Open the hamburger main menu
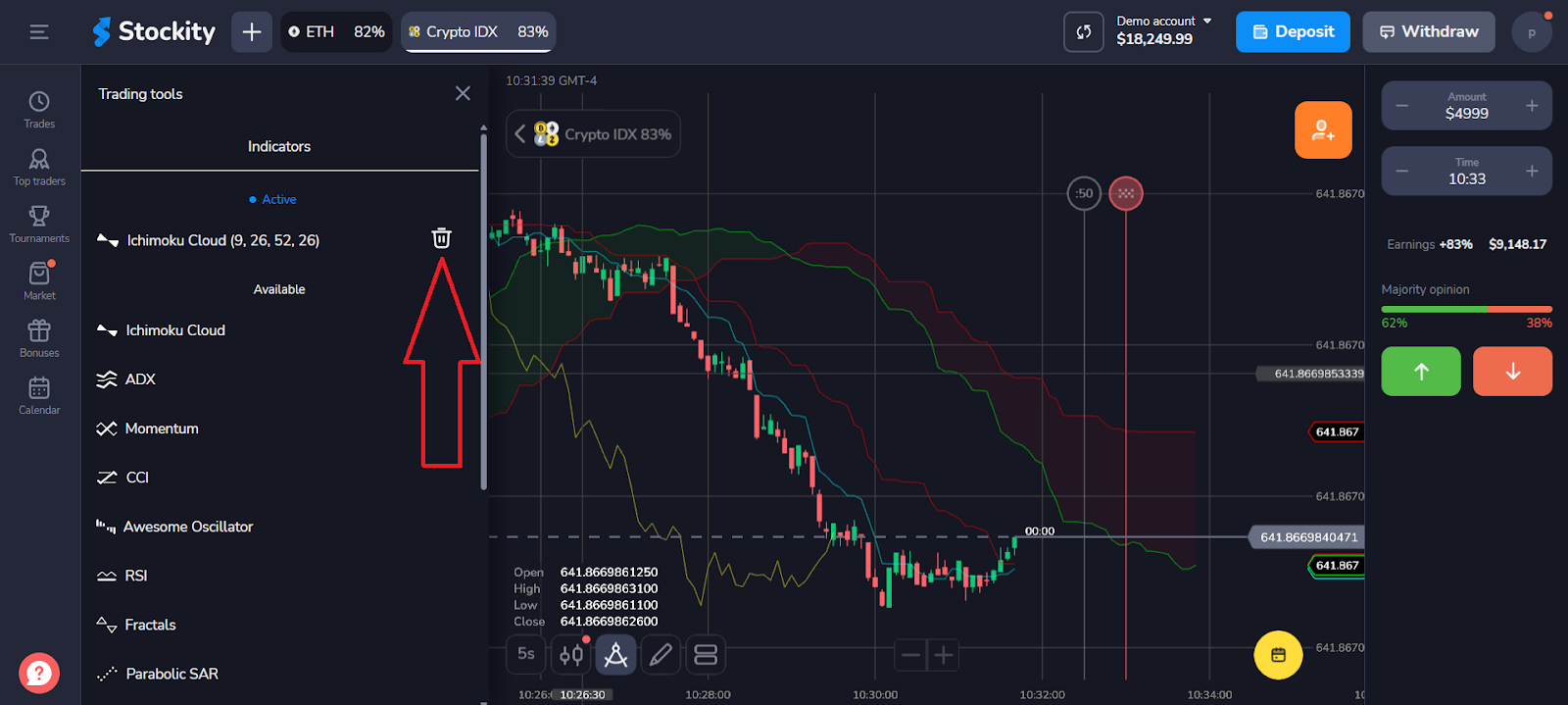This screenshot has height=705, width=1568. coord(39,32)
